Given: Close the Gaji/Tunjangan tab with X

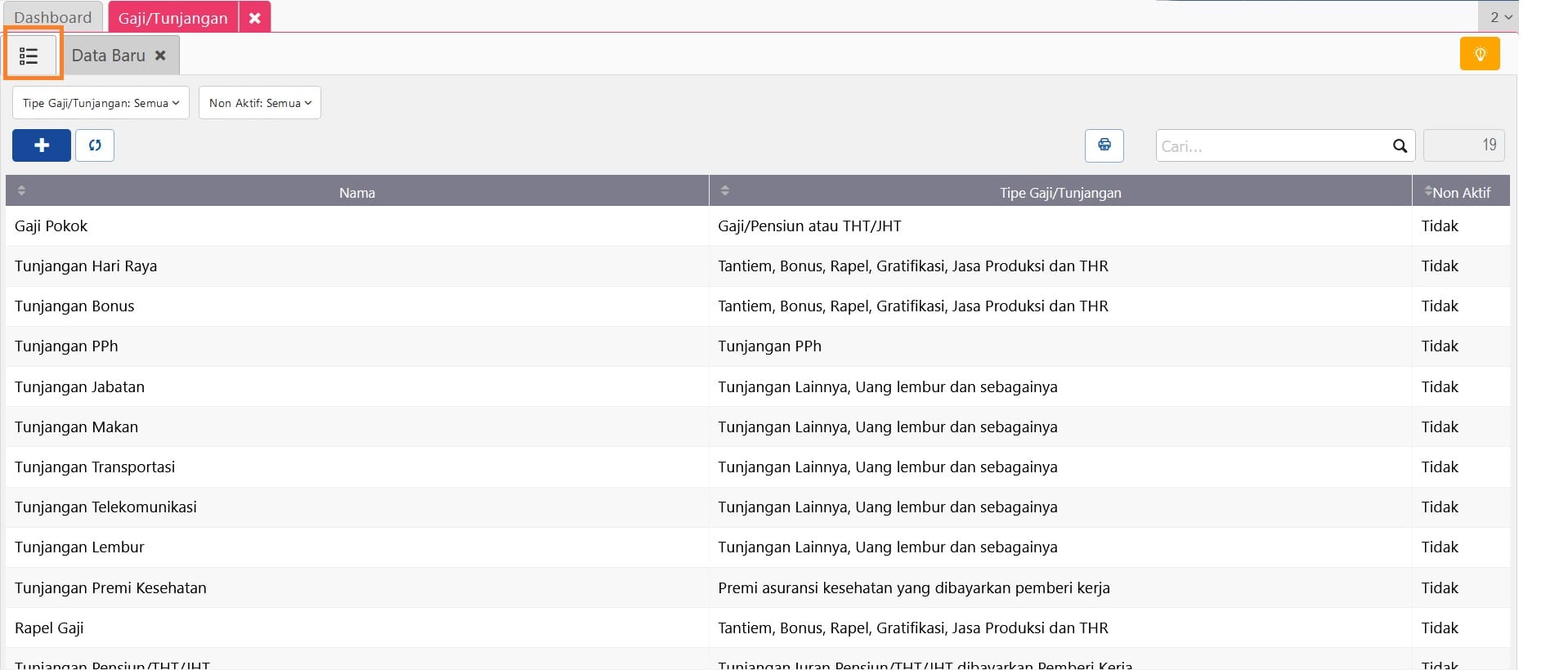Looking at the screenshot, I should (255, 18).
